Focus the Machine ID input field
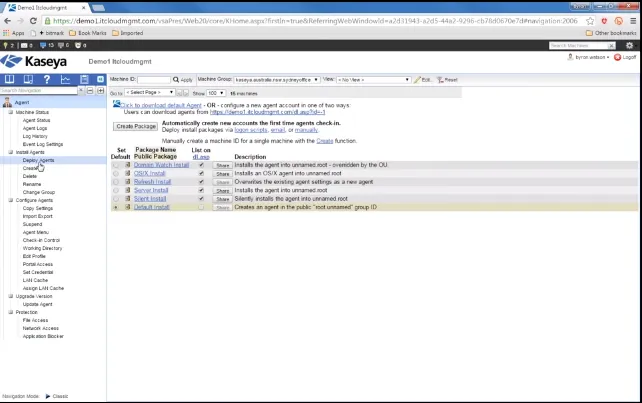Screen dimensions: 642x403 (x=154, y=80)
